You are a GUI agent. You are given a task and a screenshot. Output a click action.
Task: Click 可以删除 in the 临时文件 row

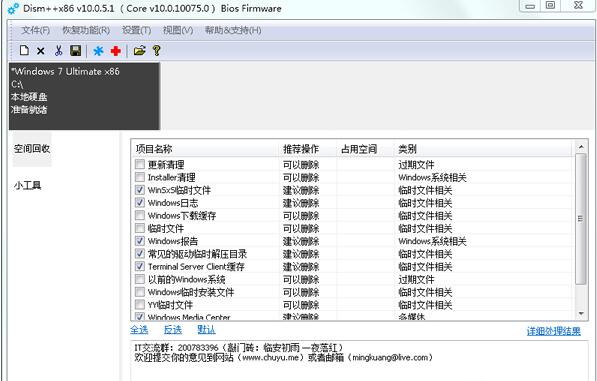point(301,228)
